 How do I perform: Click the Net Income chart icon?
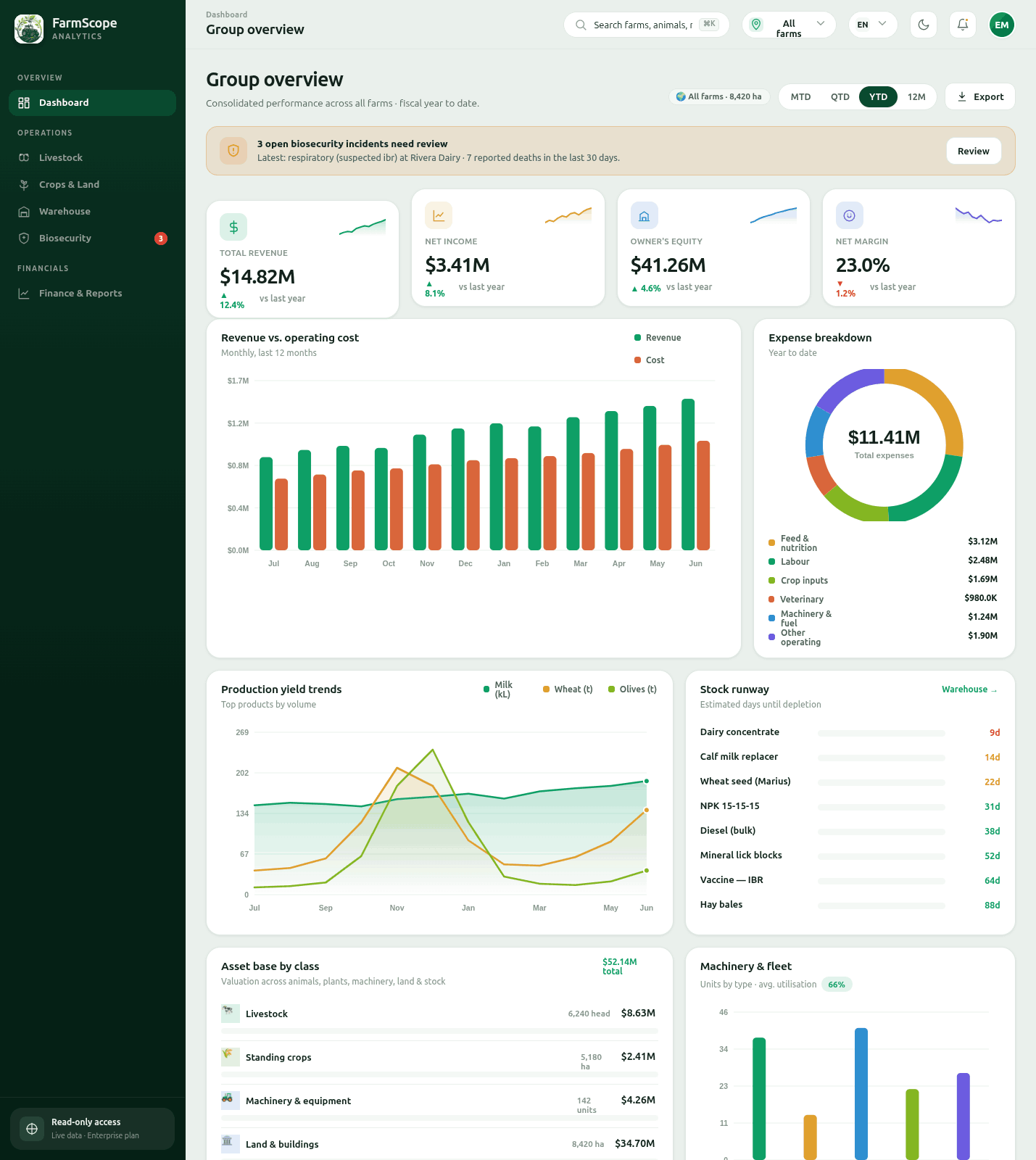(439, 215)
